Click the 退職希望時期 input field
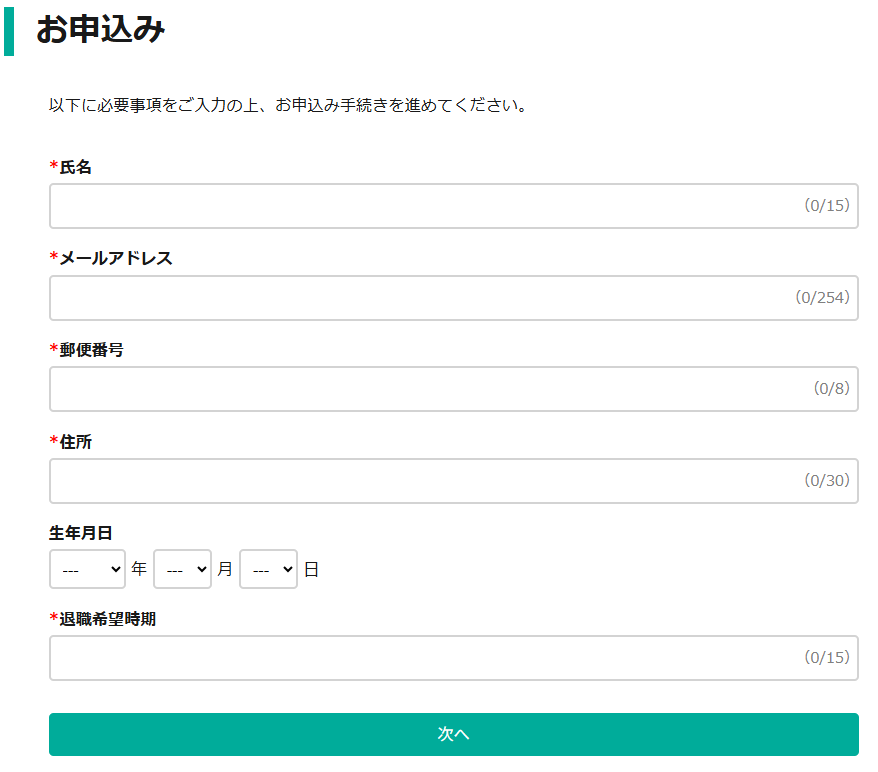Viewport: 878px width, 772px height. 454,658
